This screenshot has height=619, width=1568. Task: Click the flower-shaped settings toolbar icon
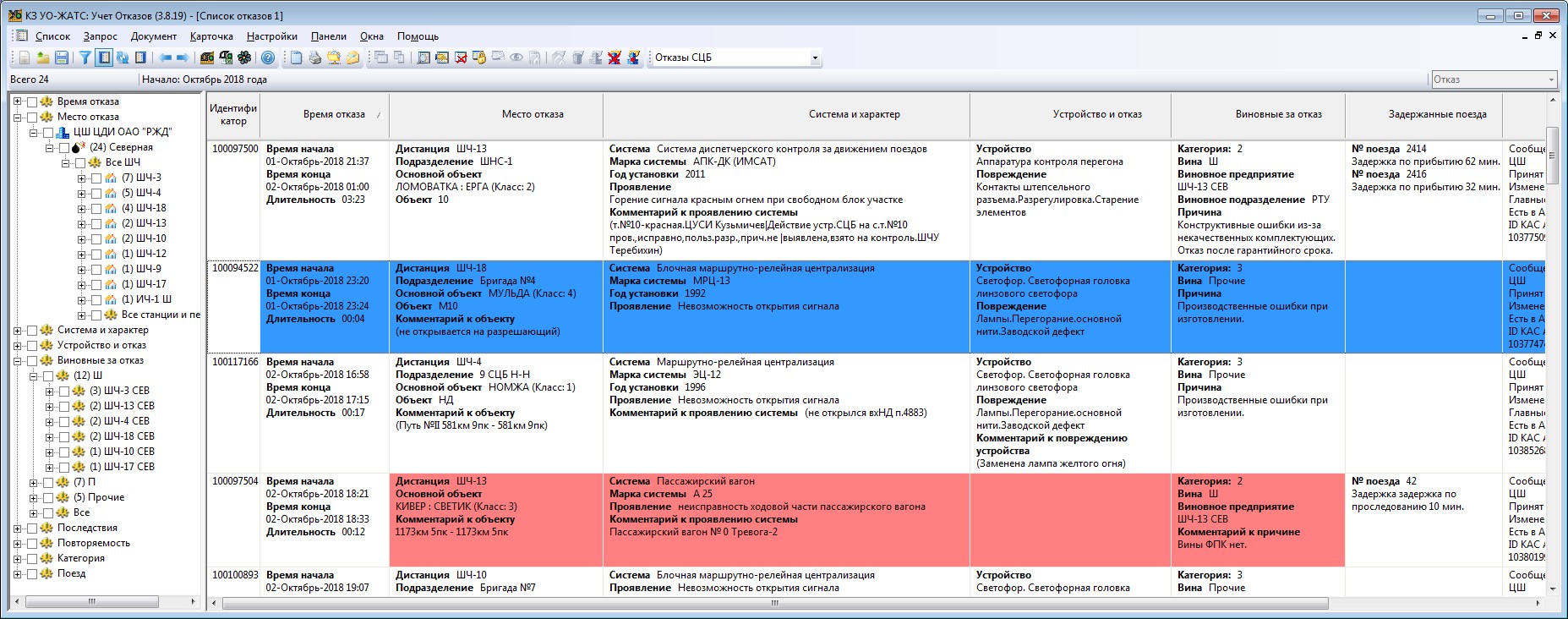click(x=244, y=58)
